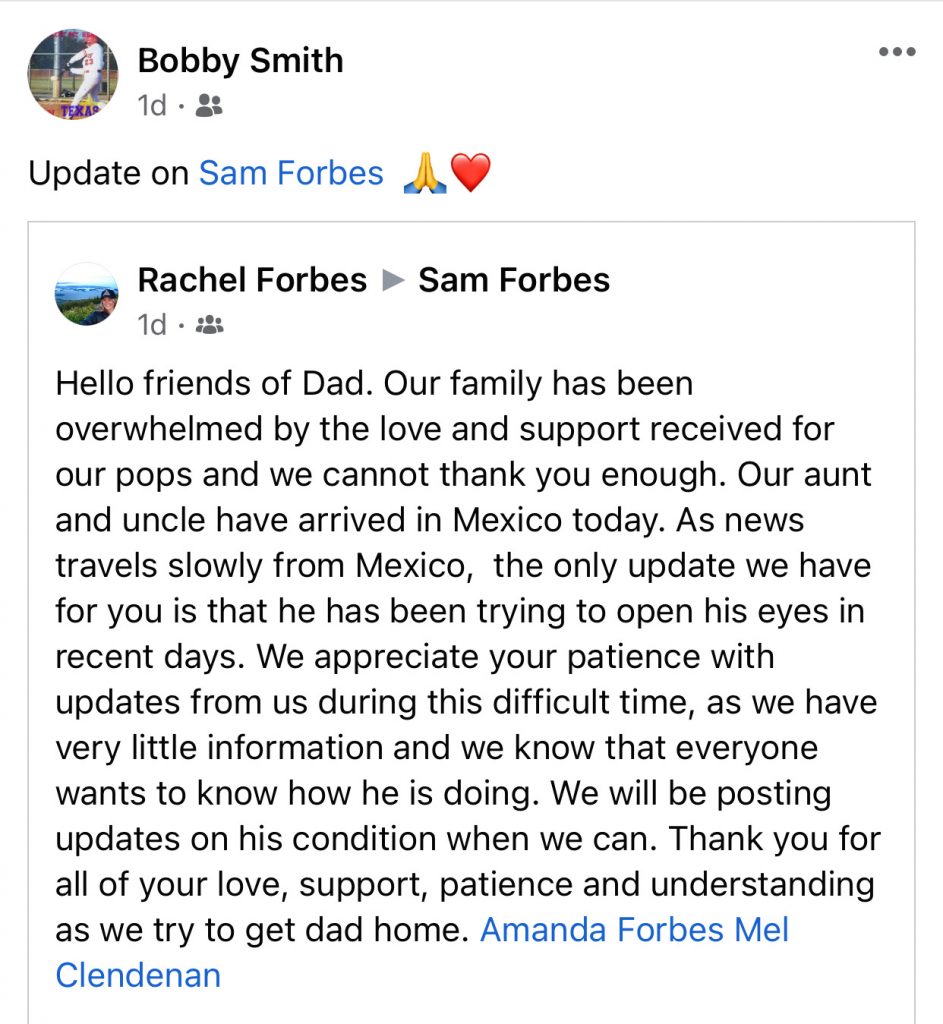
Task: Visit Rachel Forbes's profile from shared post header
Action: (252, 280)
